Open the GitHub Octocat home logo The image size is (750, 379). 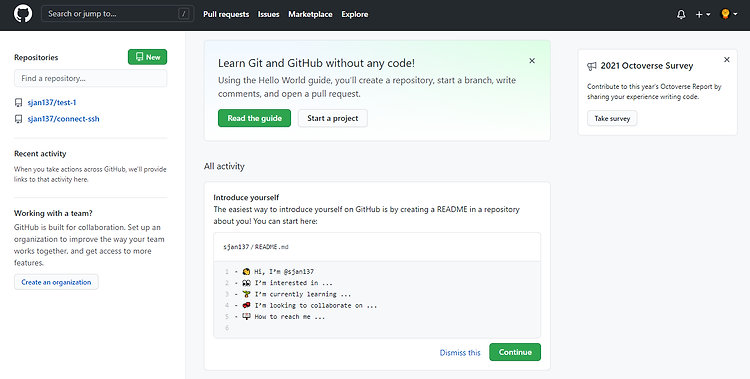click(x=22, y=13)
